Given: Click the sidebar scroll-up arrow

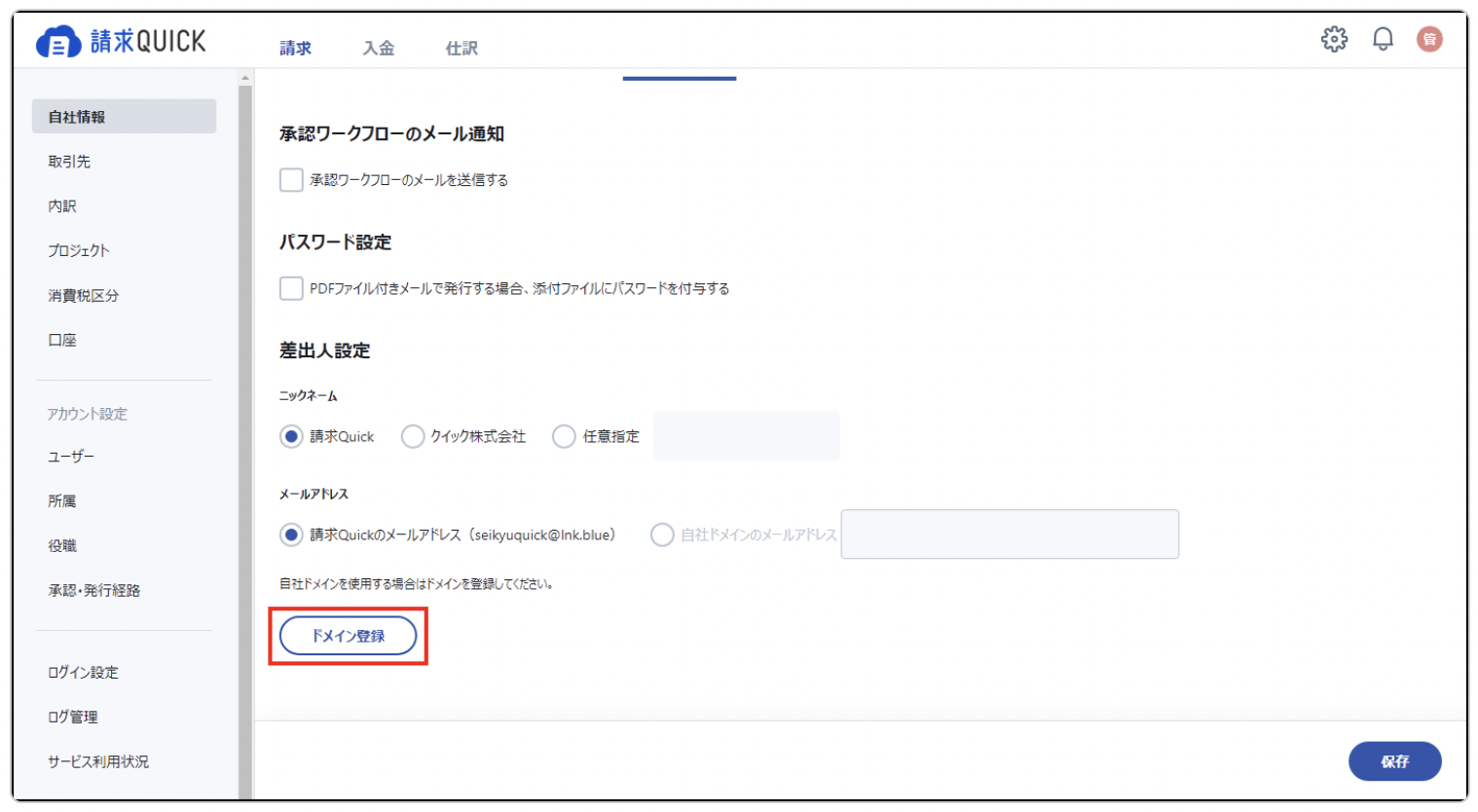Looking at the screenshot, I should [x=245, y=78].
